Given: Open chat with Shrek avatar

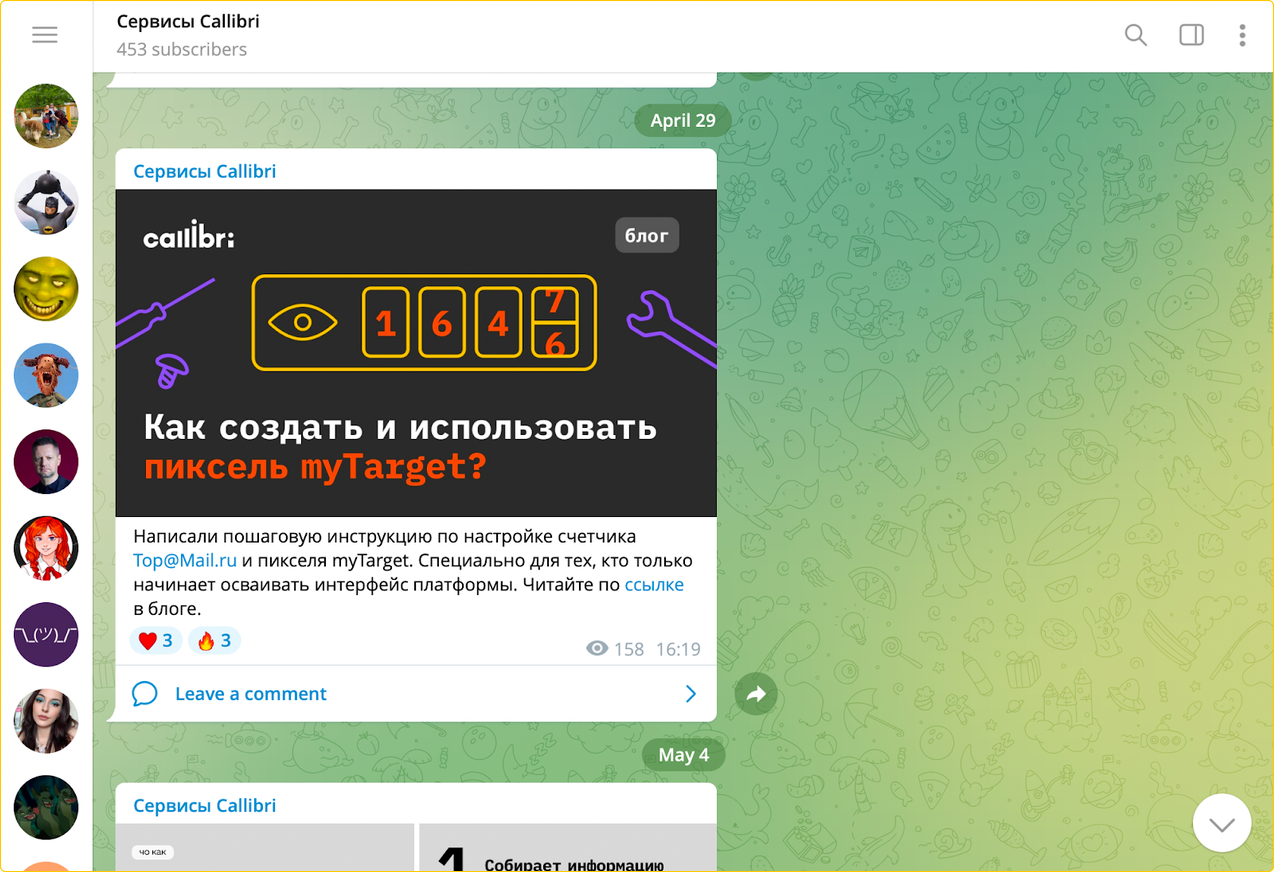Looking at the screenshot, I should click(x=46, y=289).
